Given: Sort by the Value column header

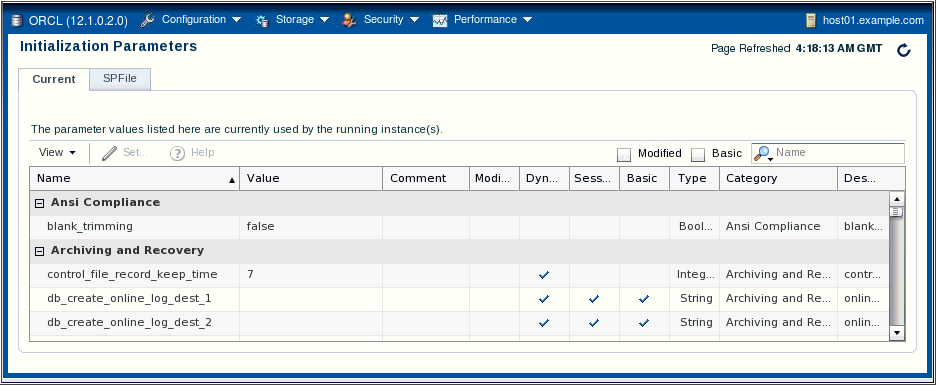Looking at the screenshot, I should (311, 178).
